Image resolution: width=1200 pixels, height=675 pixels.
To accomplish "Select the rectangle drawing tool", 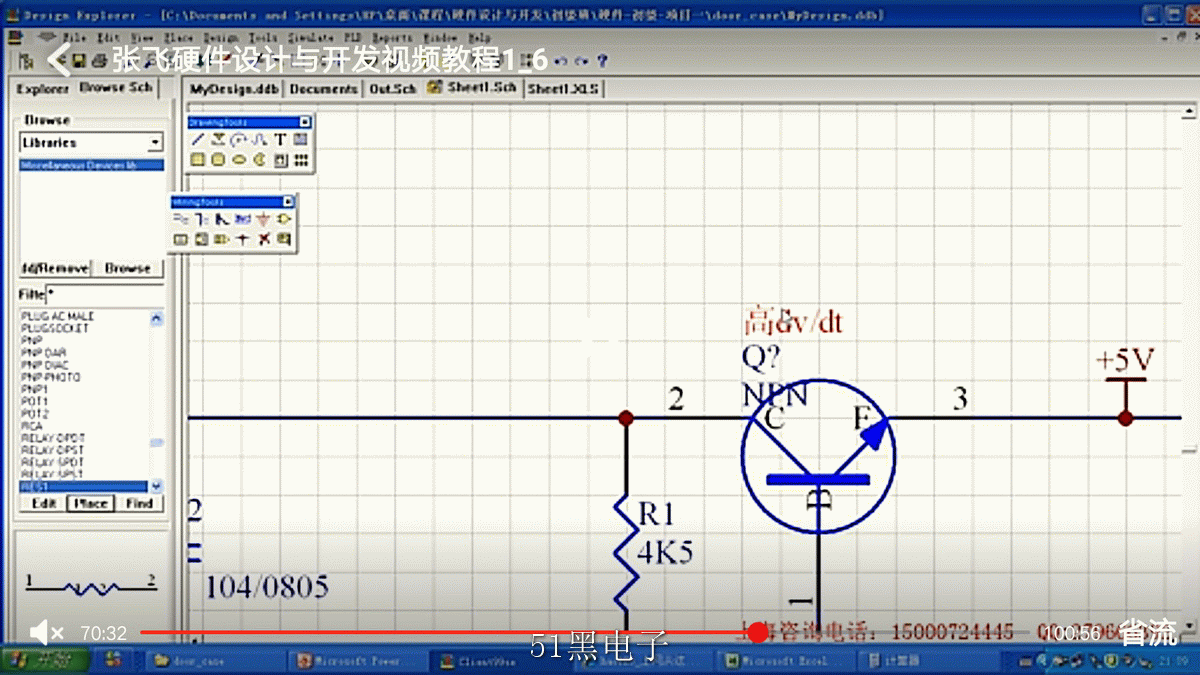I will coord(197,160).
